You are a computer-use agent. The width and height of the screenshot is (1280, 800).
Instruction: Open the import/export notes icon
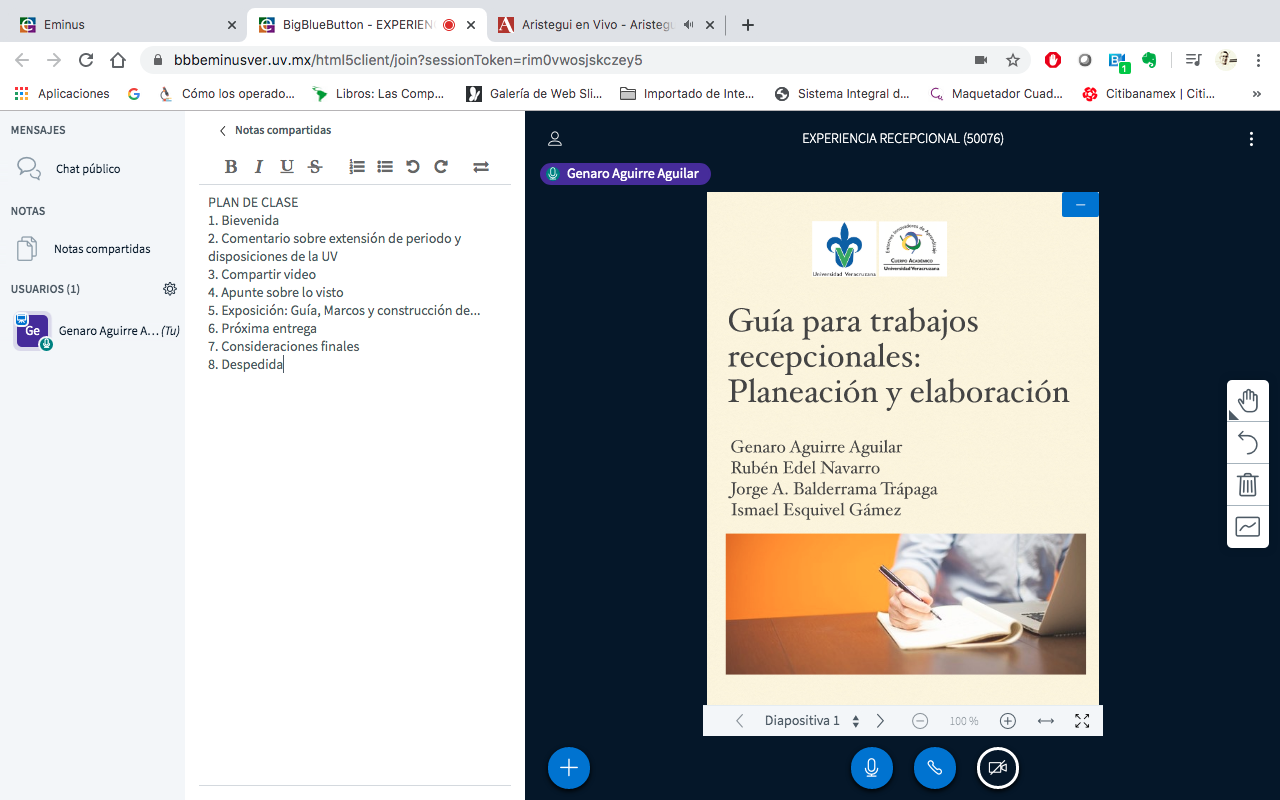[481, 167]
